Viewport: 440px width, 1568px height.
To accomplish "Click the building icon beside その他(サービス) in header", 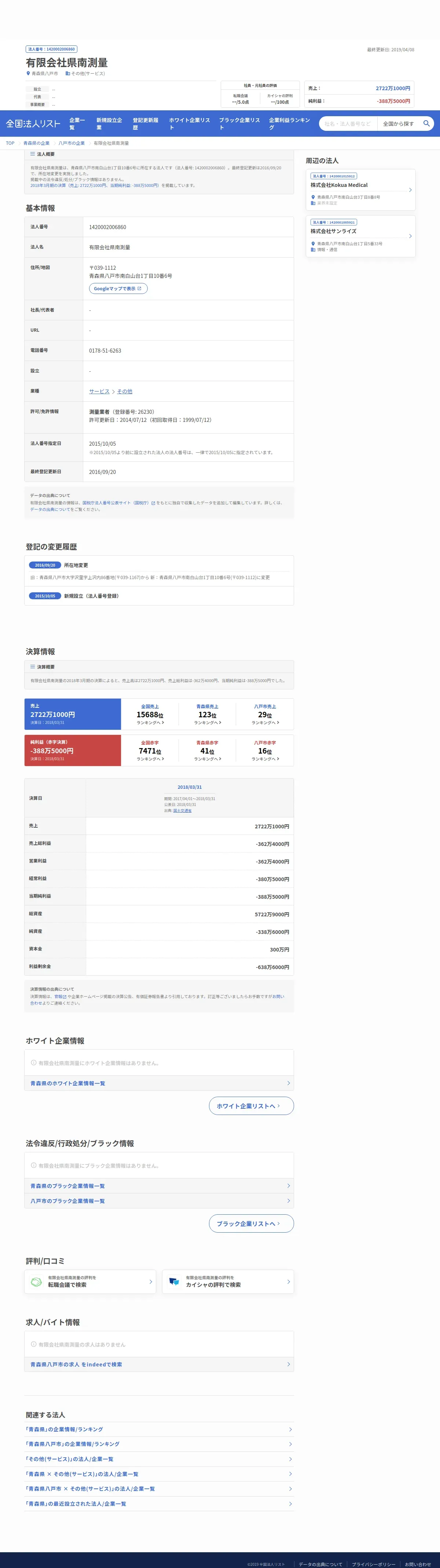I will pyautogui.click(x=67, y=74).
